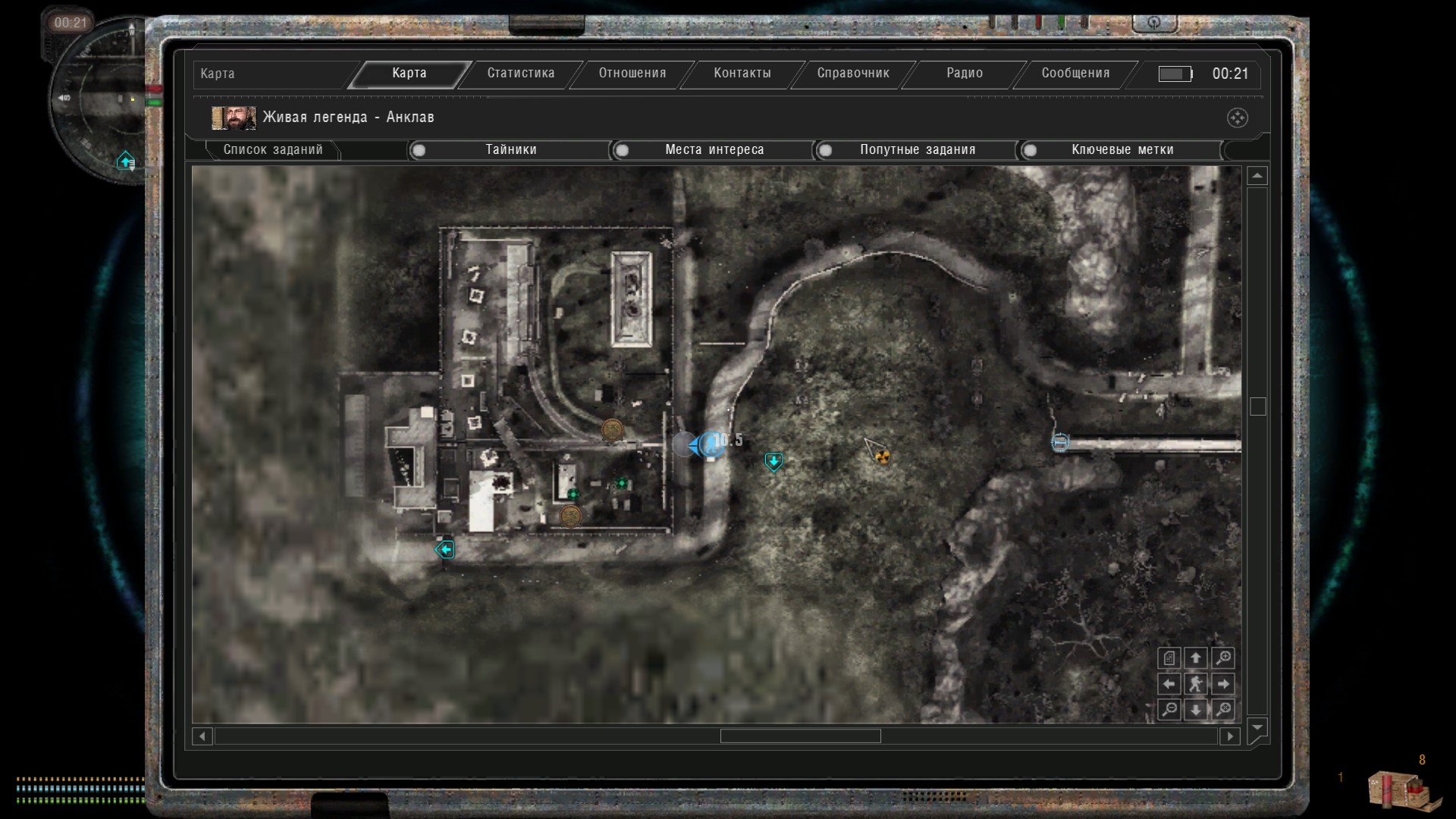Click the cyan house icon on minimap
This screenshot has width=1456, height=819.
point(126,161)
